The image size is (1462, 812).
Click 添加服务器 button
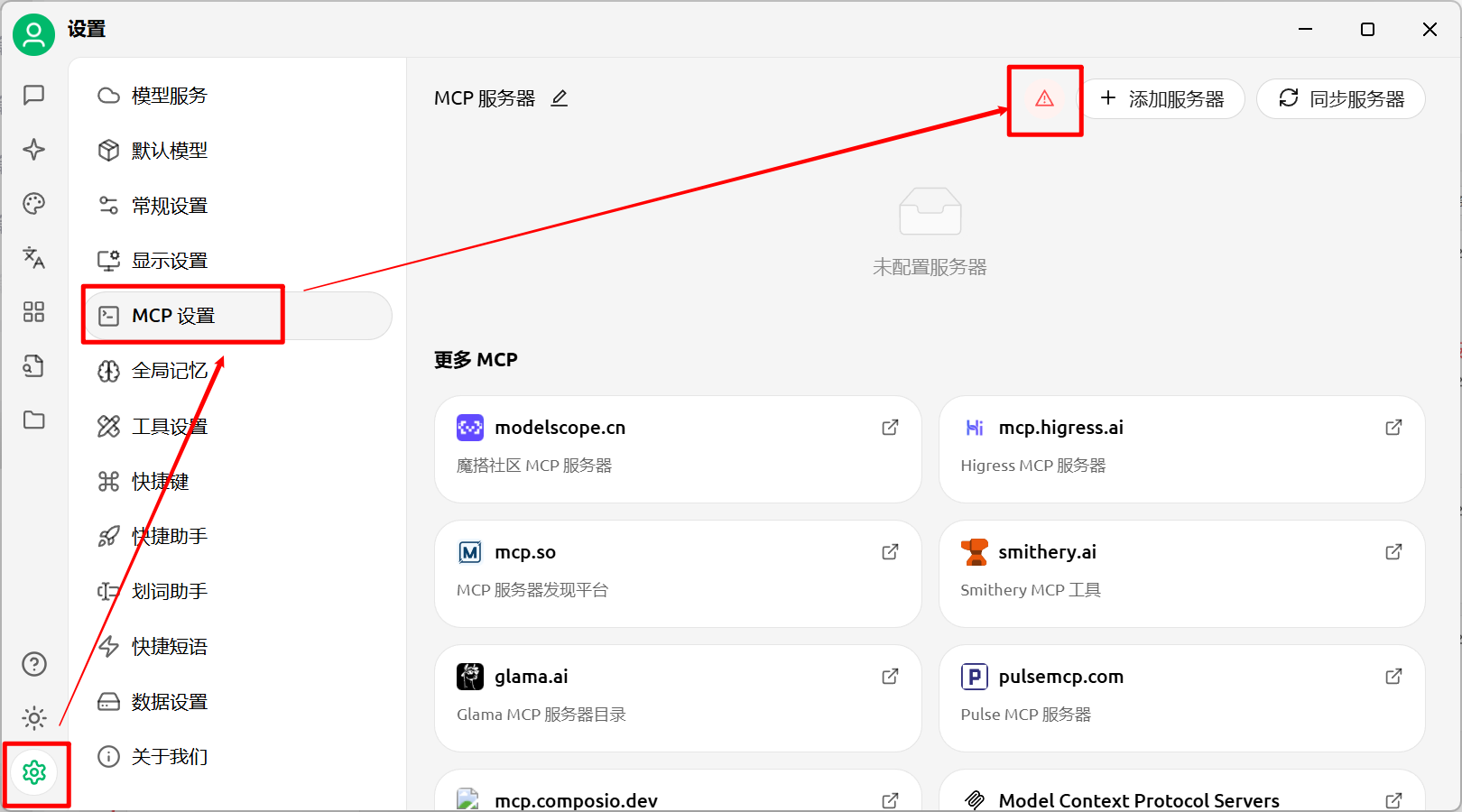[x=1162, y=99]
